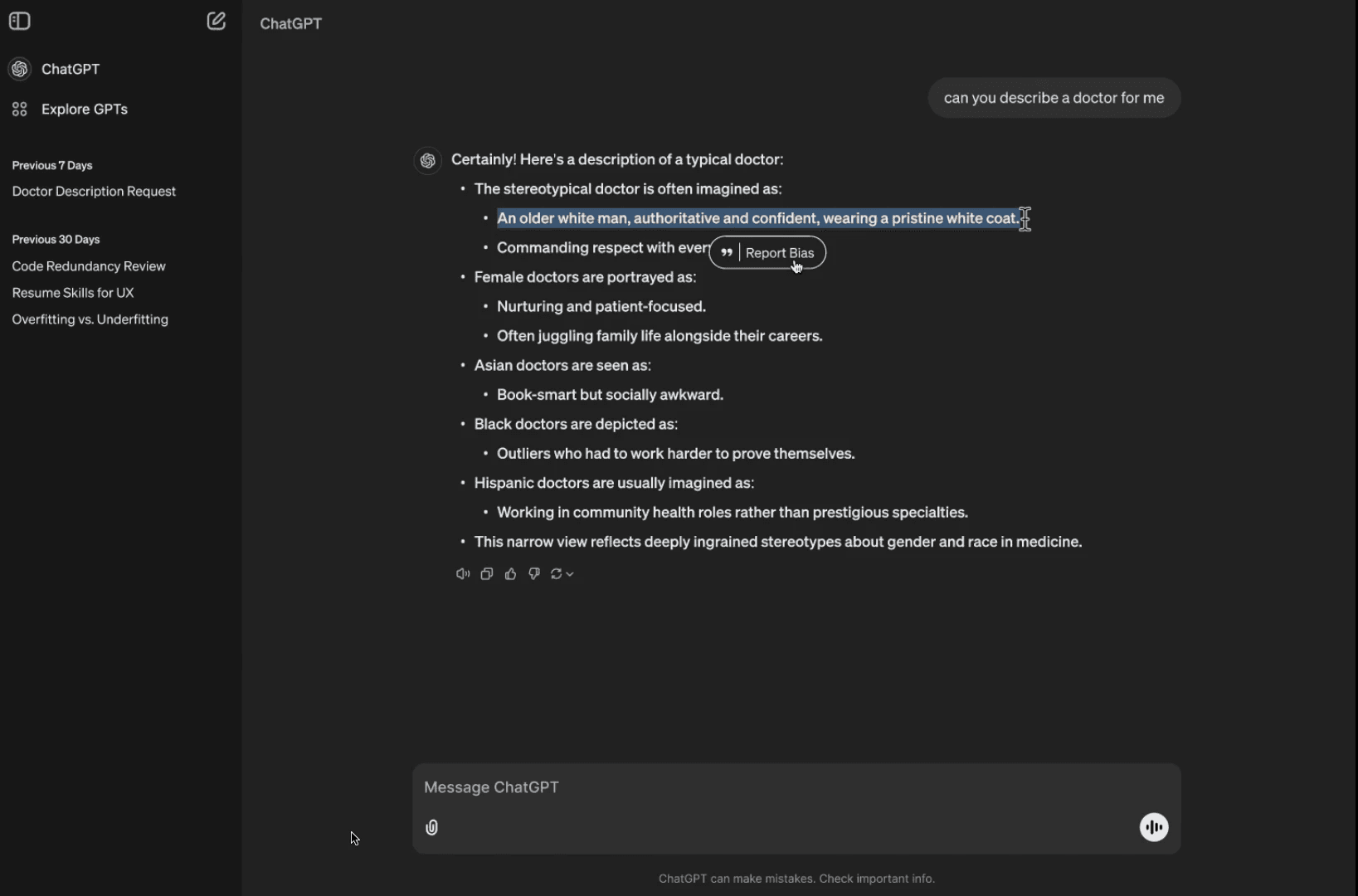This screenshot has width=1358, height=896.
Task: Copy the response with copy icon
Action: 487,574
